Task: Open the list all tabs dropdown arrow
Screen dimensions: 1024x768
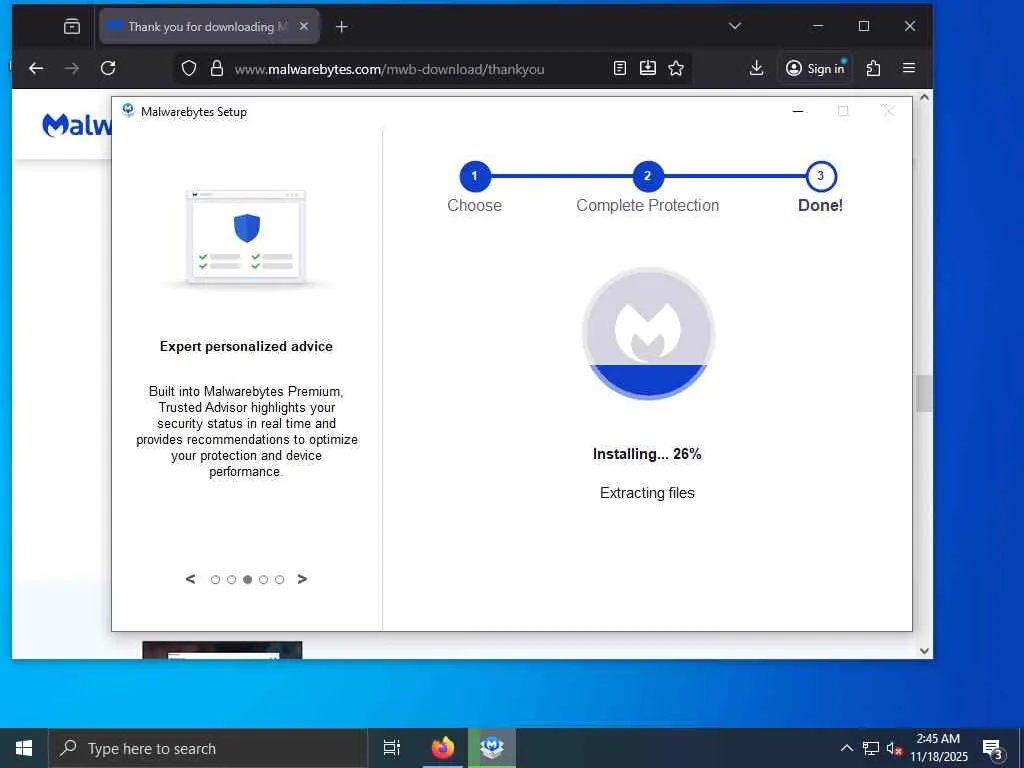Action: click(735, 26)
